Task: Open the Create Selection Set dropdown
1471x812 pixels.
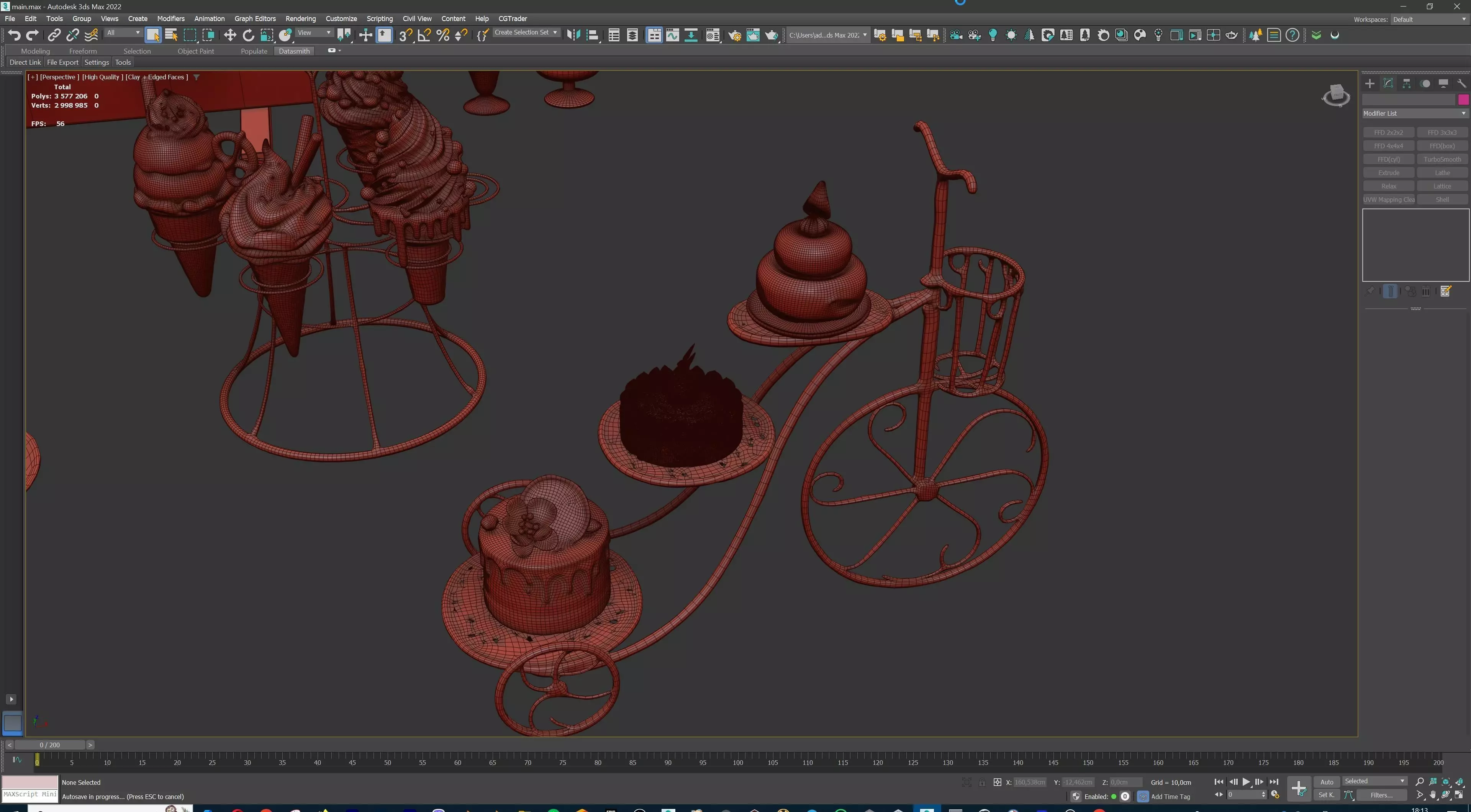Action: coord(525,33)
